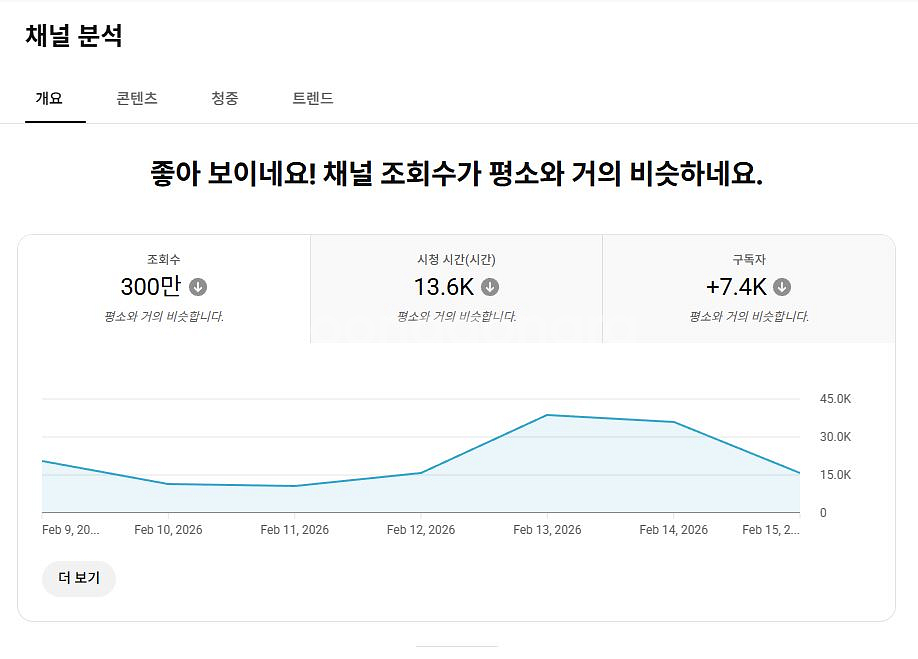This screenshot has height=659, width=918.
Task: Click the trend arrow icon beside +7.4K
Action: 782,287
